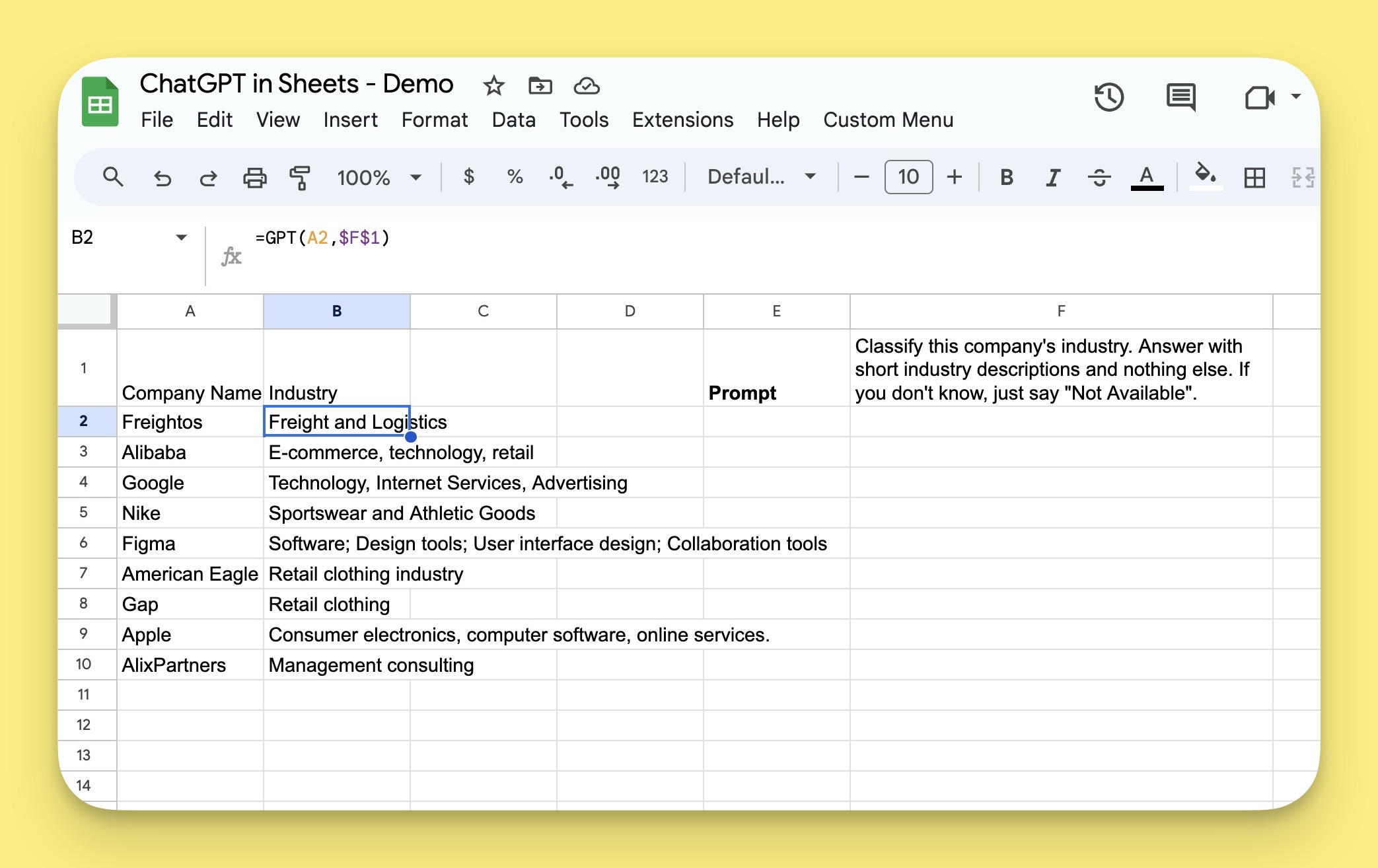Open more number formats 123
The width and height of the screenshot is (1378, 868).
tap(655, 176)
